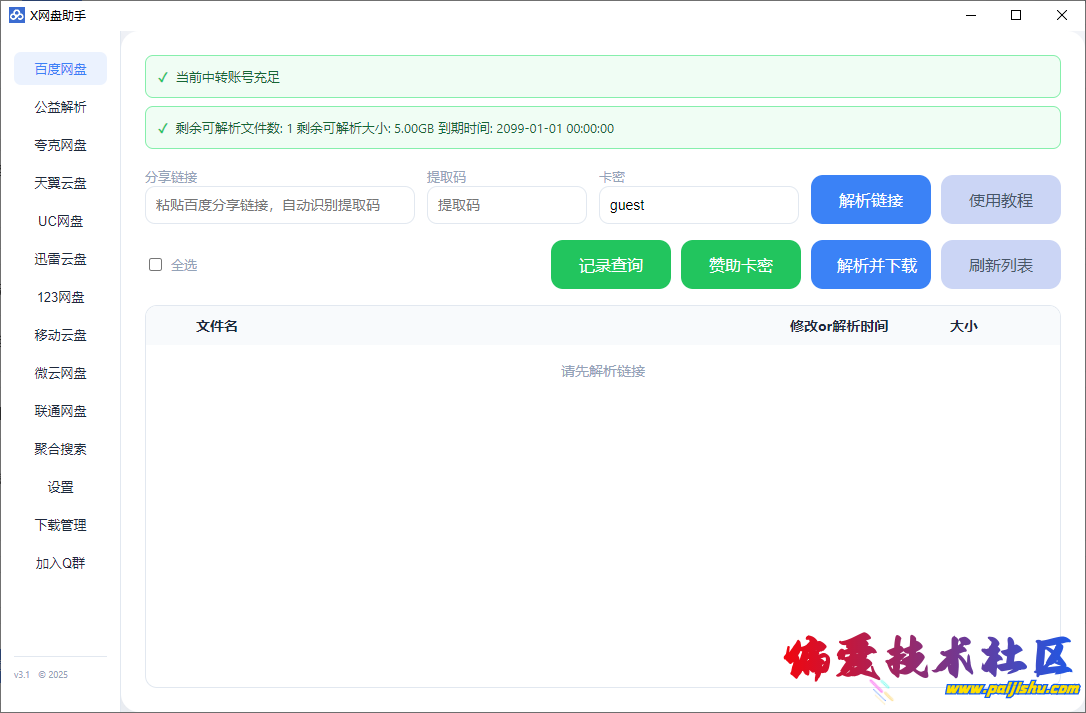
Task: Click the 分享链接 input field
Action: point(280,205)
